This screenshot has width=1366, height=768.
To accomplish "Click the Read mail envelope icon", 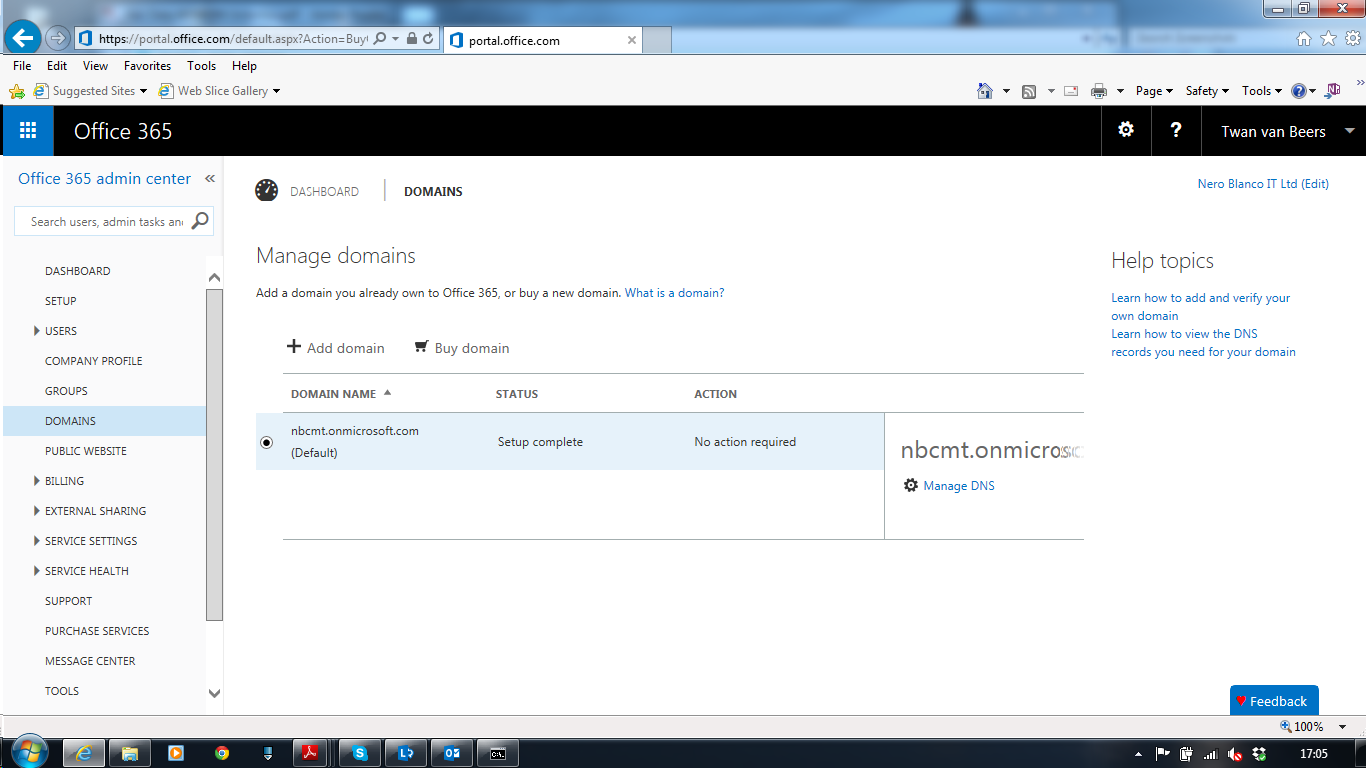I will tap(1071, 91).
